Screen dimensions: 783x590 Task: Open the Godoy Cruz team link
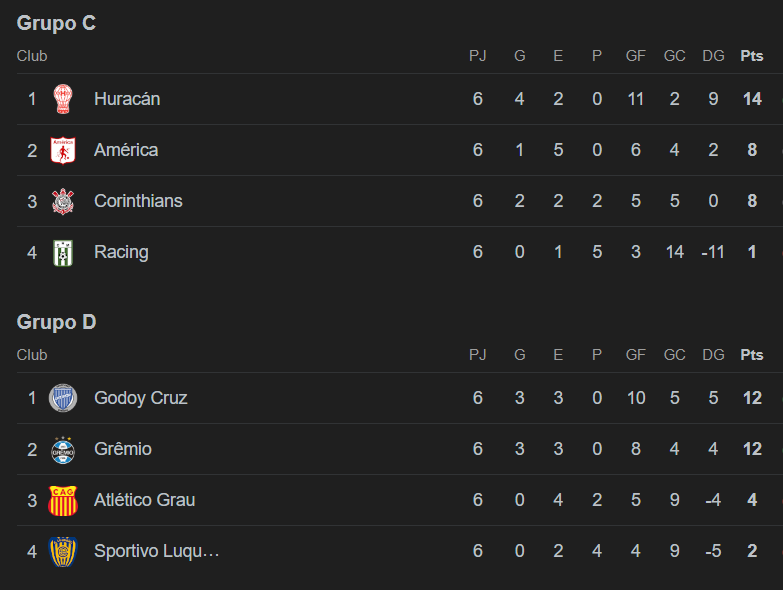tap(141, 398)
